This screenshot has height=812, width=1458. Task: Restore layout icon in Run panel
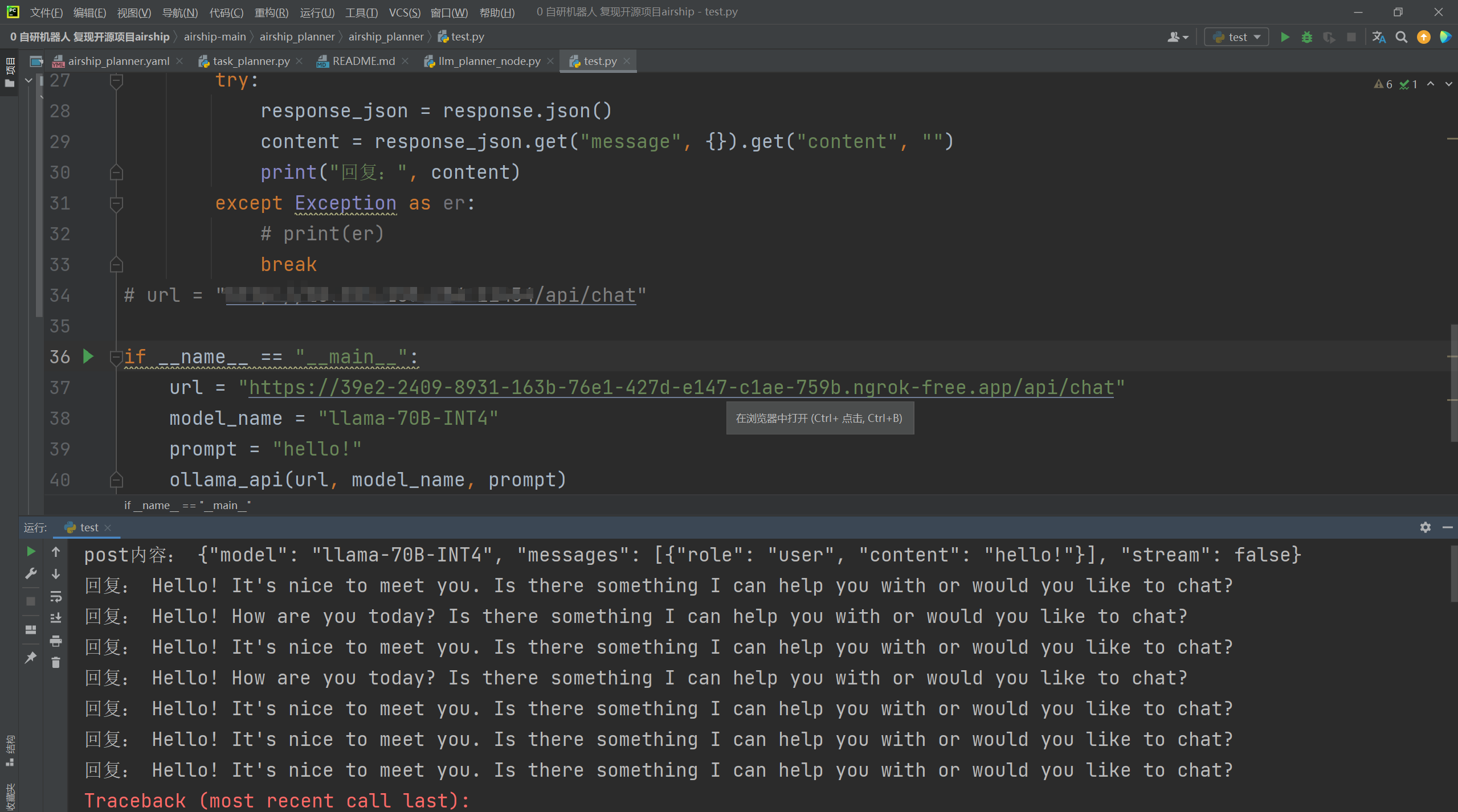click(x=31, y=629)
